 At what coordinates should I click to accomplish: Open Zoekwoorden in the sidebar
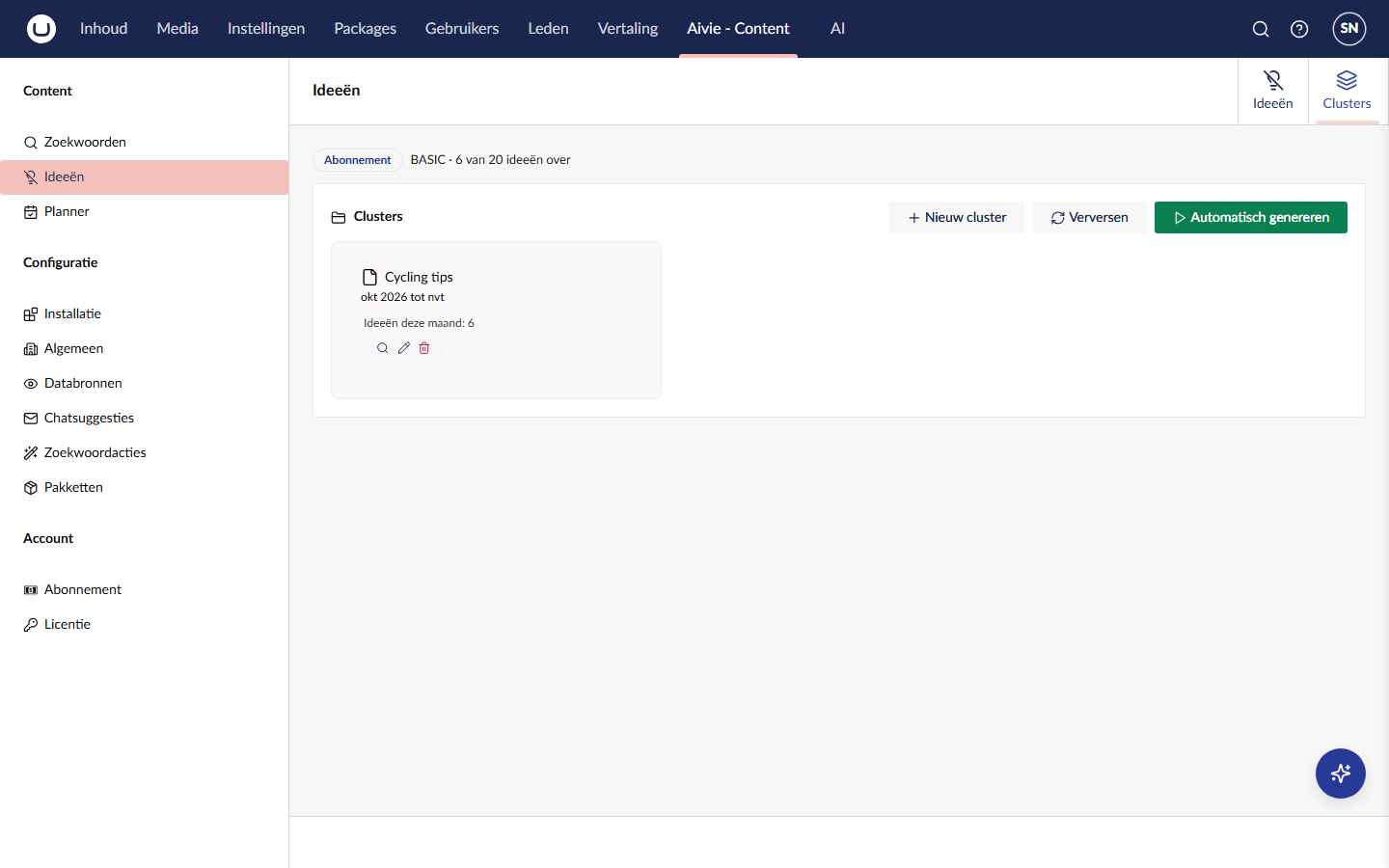point(145,143)
